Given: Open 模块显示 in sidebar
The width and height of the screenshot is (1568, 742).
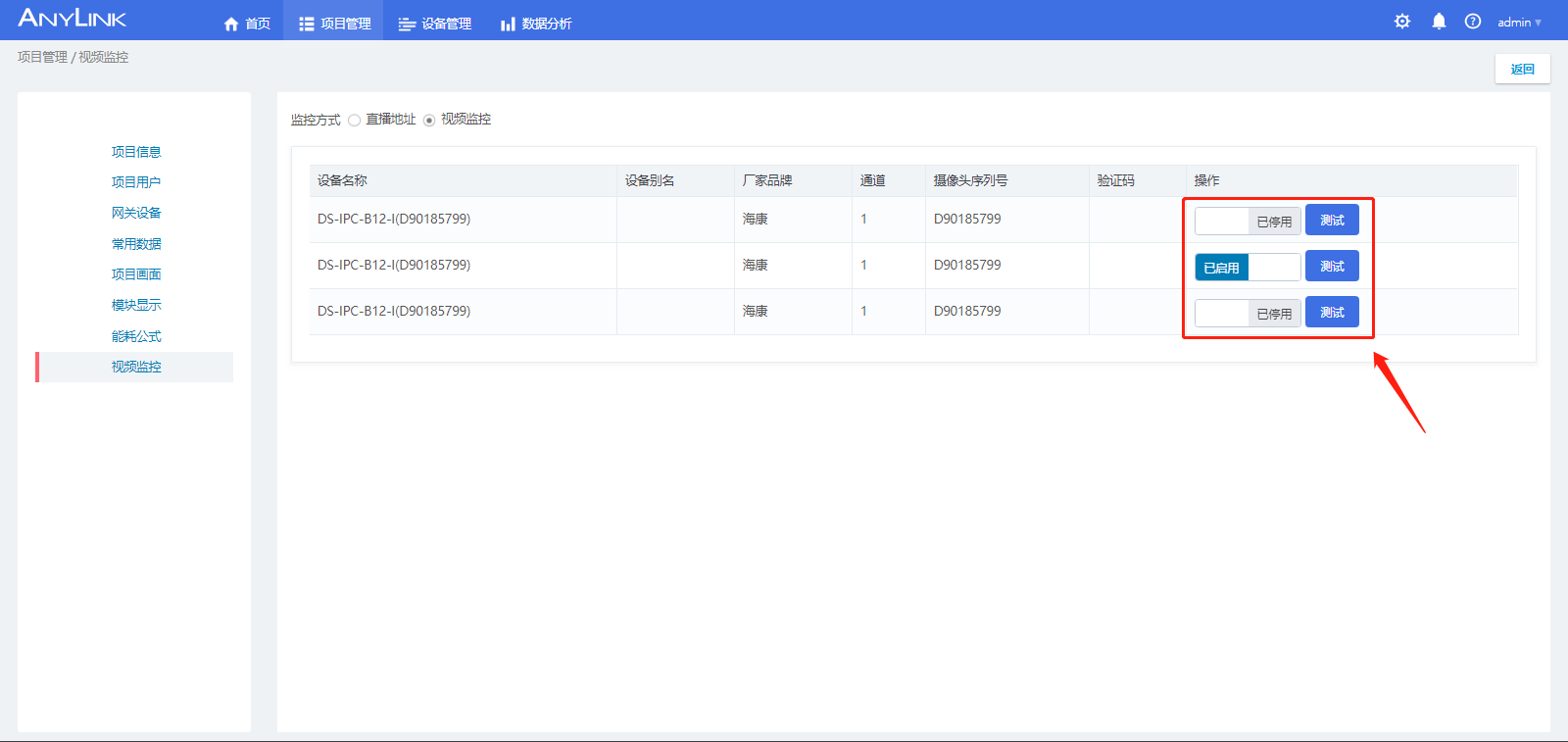Looking at the screenshot, I should point(136,305).
